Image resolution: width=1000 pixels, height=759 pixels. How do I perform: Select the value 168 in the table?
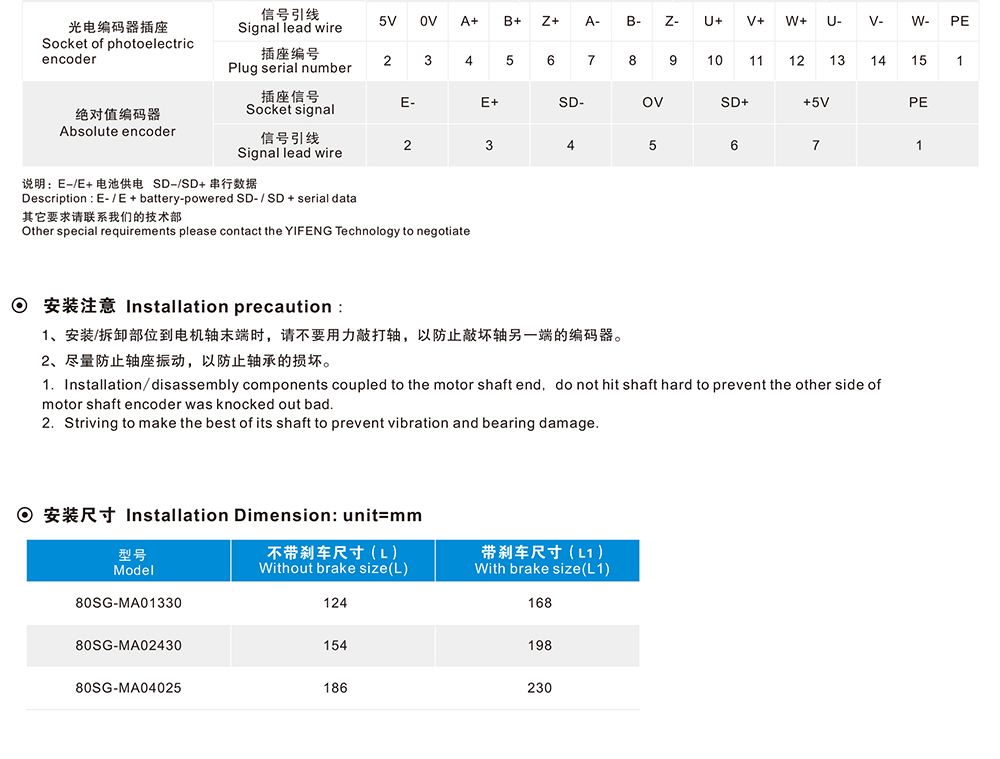pos(540,603)
